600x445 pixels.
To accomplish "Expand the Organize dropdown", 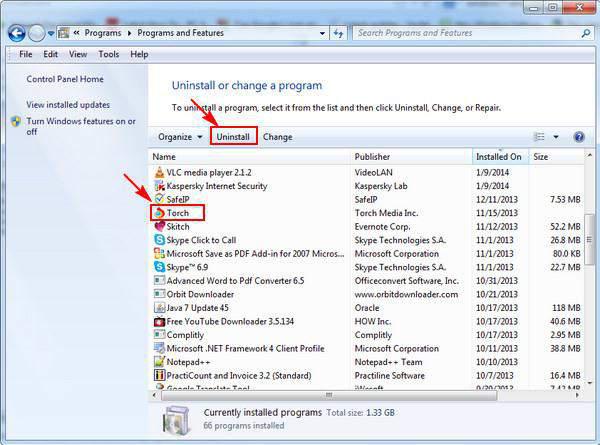I will click(x=180, y=137).
